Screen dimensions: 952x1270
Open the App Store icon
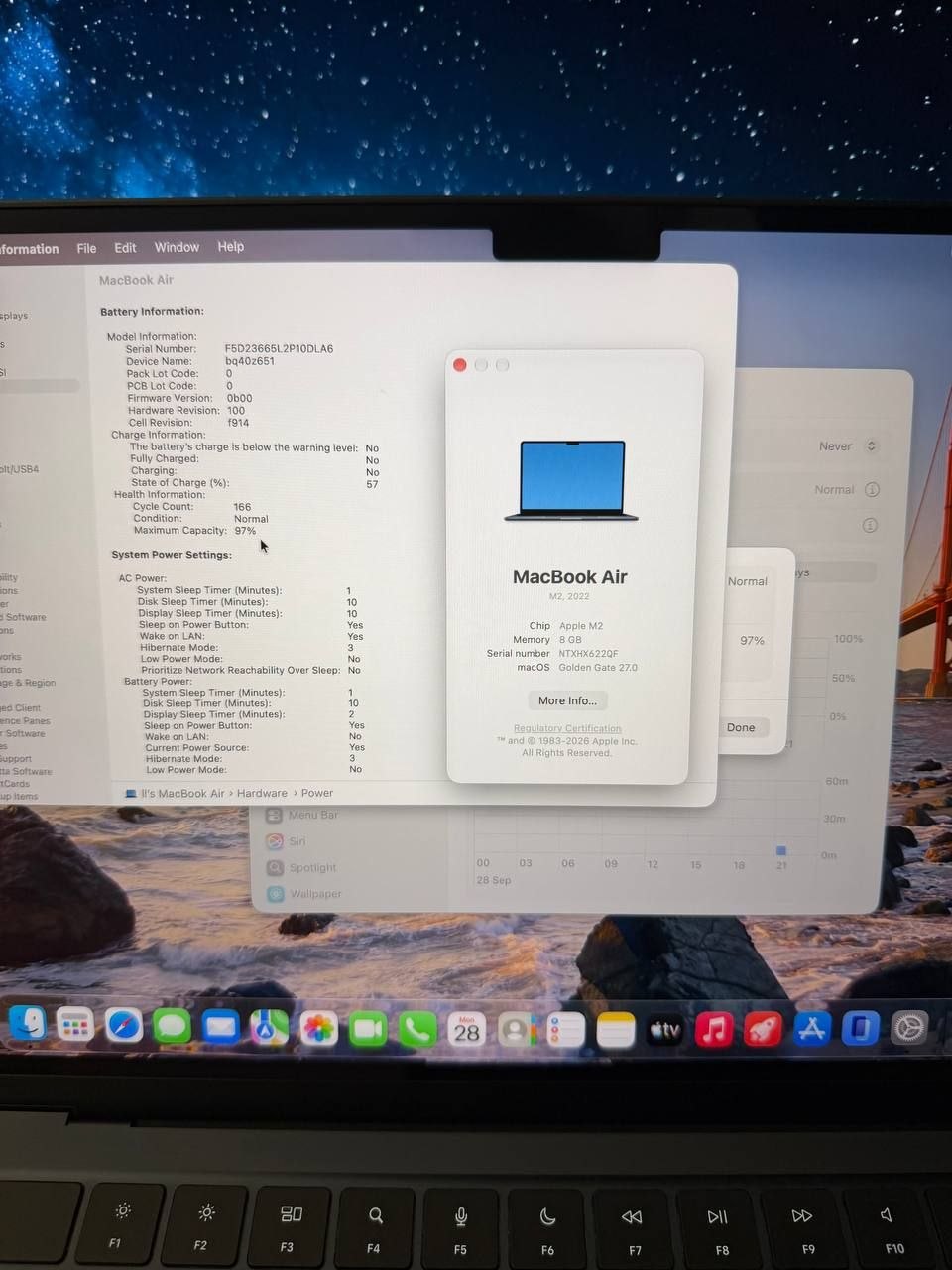click(811, 1029)
